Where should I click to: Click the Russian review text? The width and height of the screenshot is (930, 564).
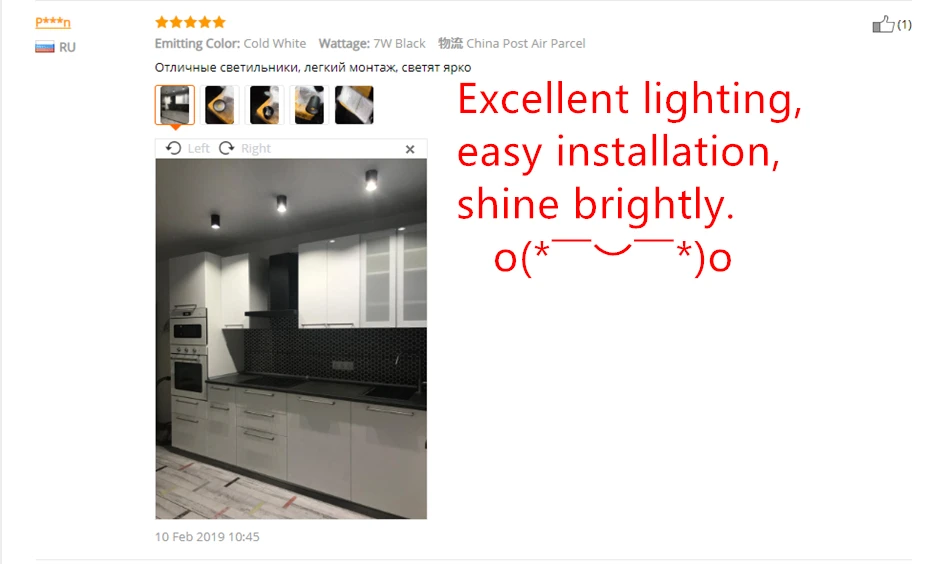click(313, 68)
